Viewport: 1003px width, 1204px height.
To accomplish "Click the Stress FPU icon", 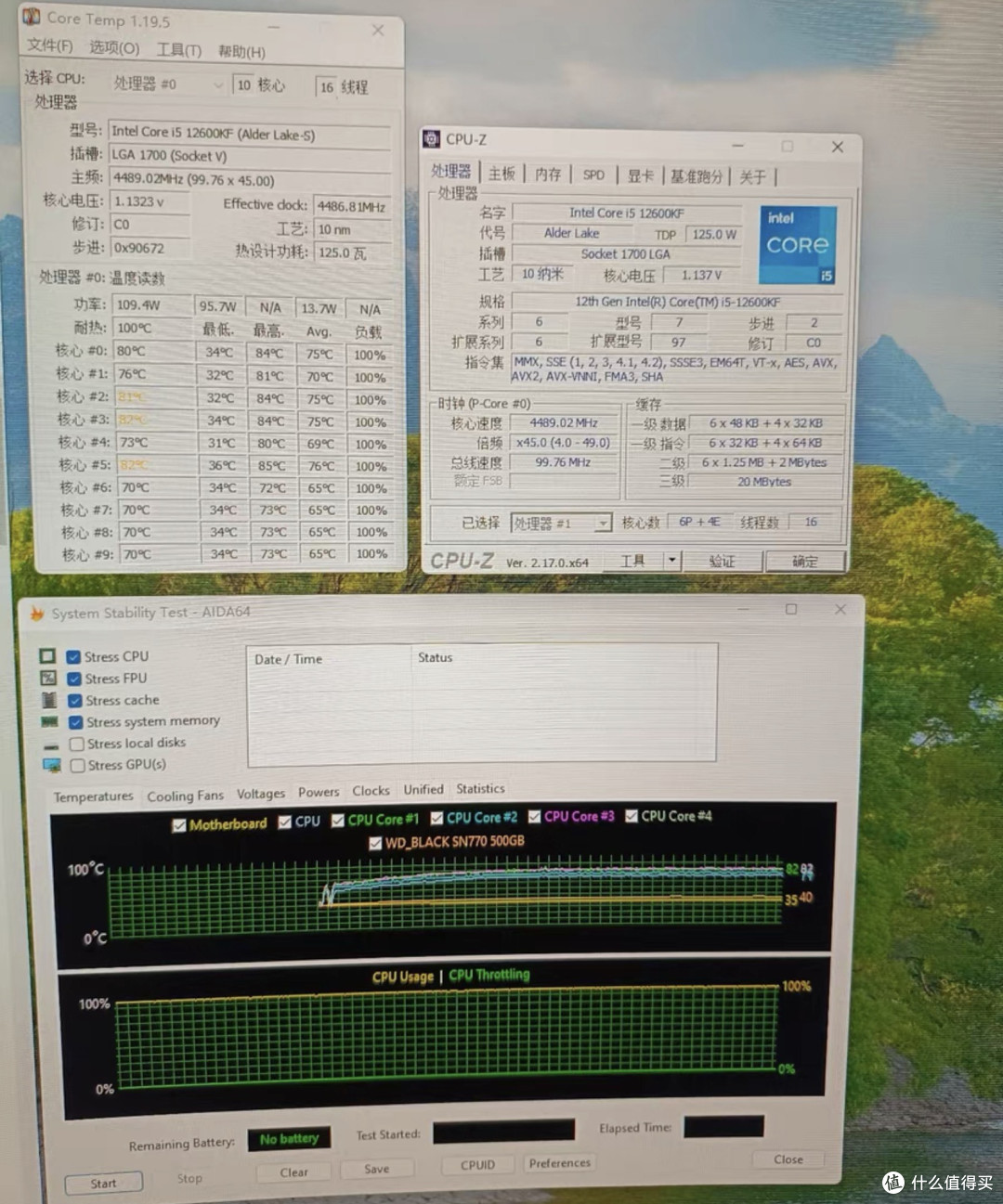I will click(48, 678).
